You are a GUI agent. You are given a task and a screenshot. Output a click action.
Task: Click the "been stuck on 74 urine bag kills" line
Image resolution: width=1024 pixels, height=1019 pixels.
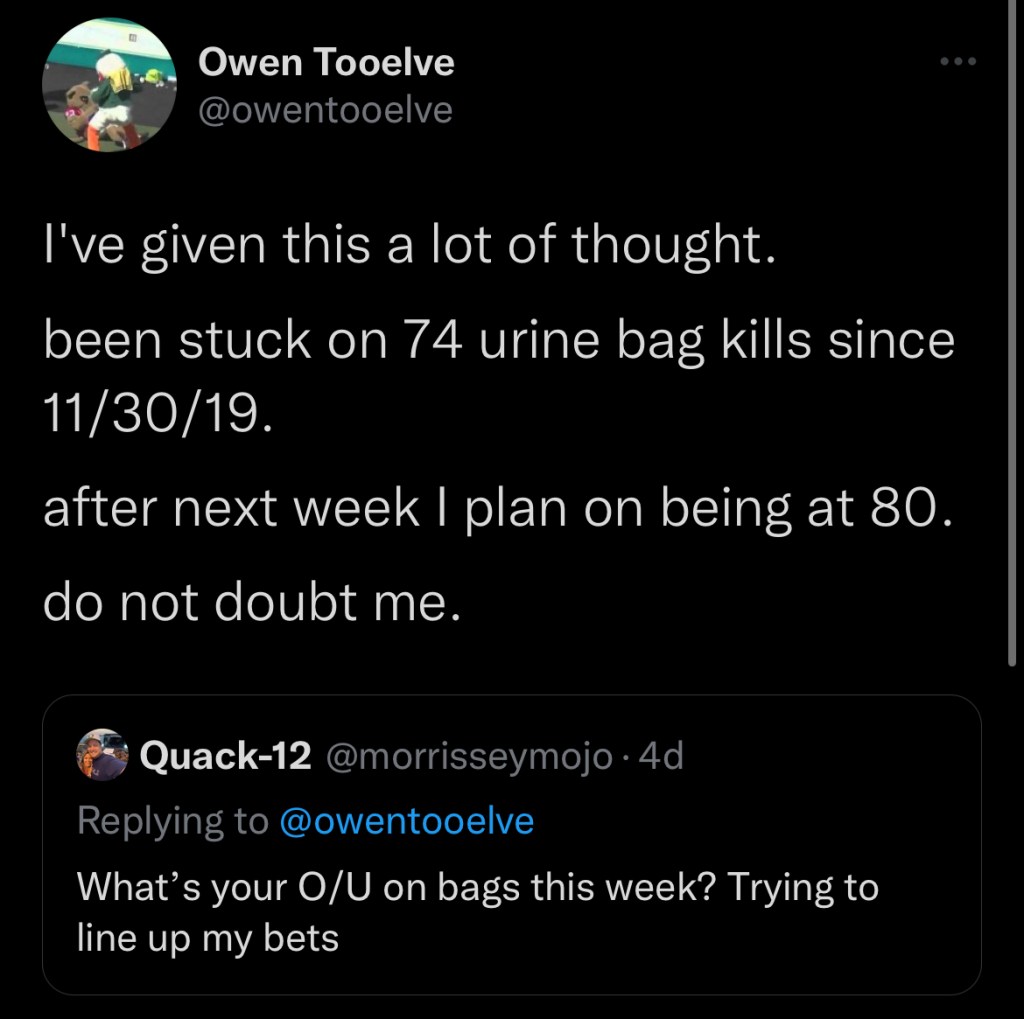pos(498,340)
